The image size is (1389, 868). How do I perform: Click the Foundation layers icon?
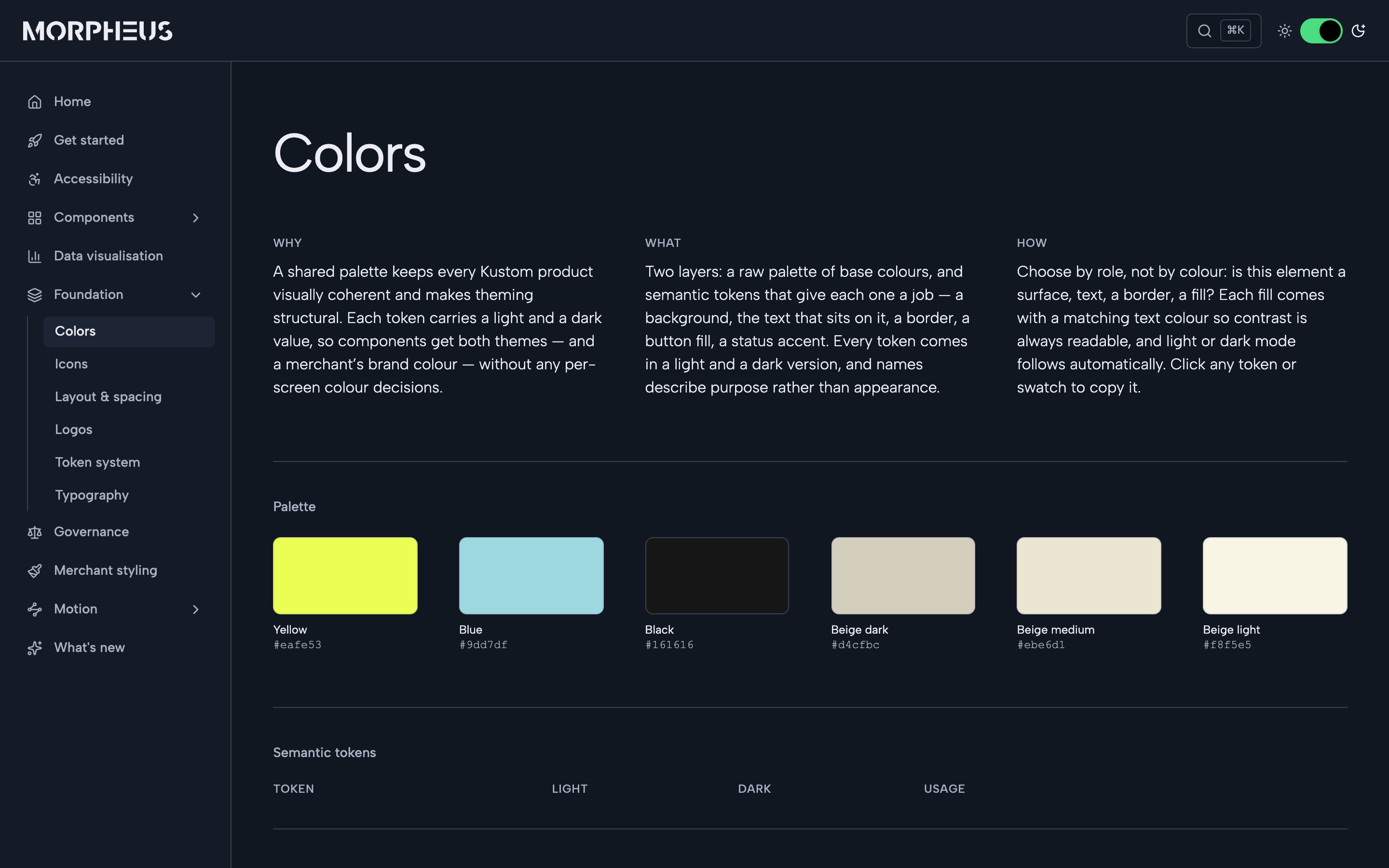(x=34, y=295)
